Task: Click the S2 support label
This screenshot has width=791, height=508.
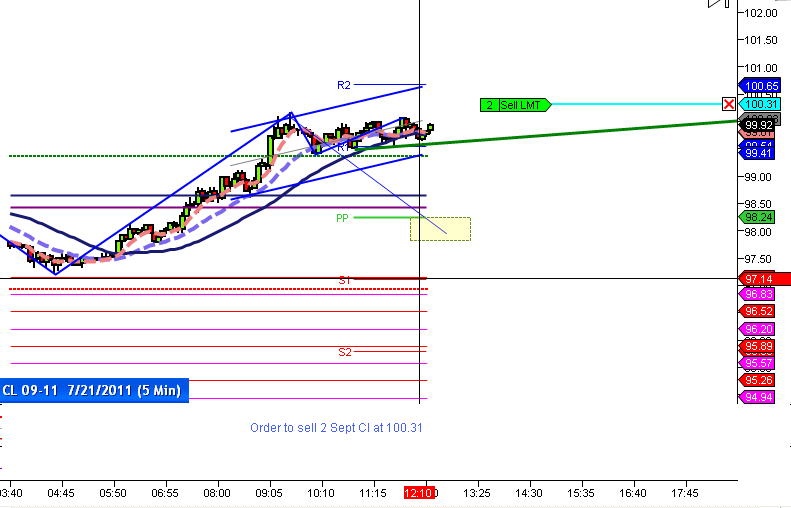Action: tap(345, 352)
